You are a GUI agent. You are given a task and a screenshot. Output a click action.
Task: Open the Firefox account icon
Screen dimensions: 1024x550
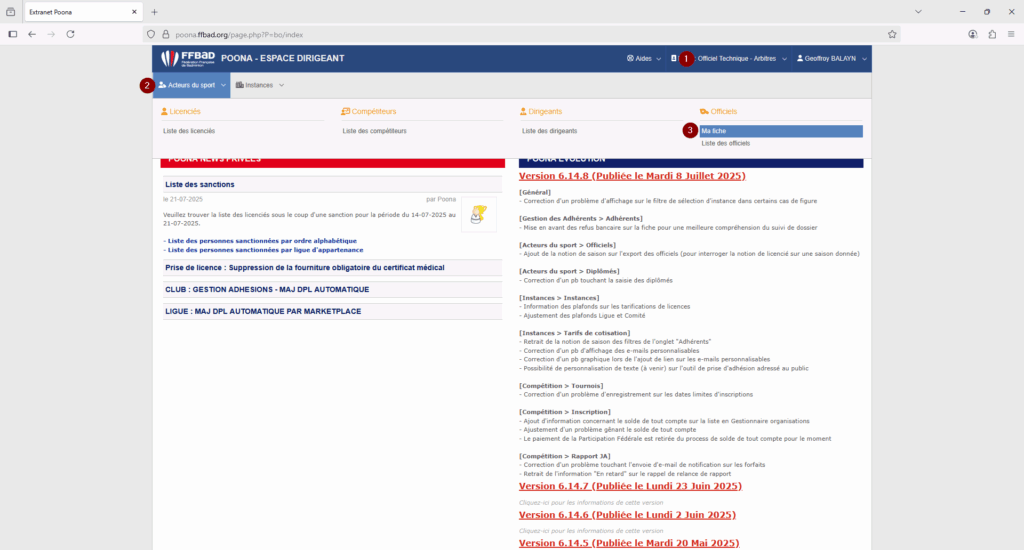click(x=973, y=34)
